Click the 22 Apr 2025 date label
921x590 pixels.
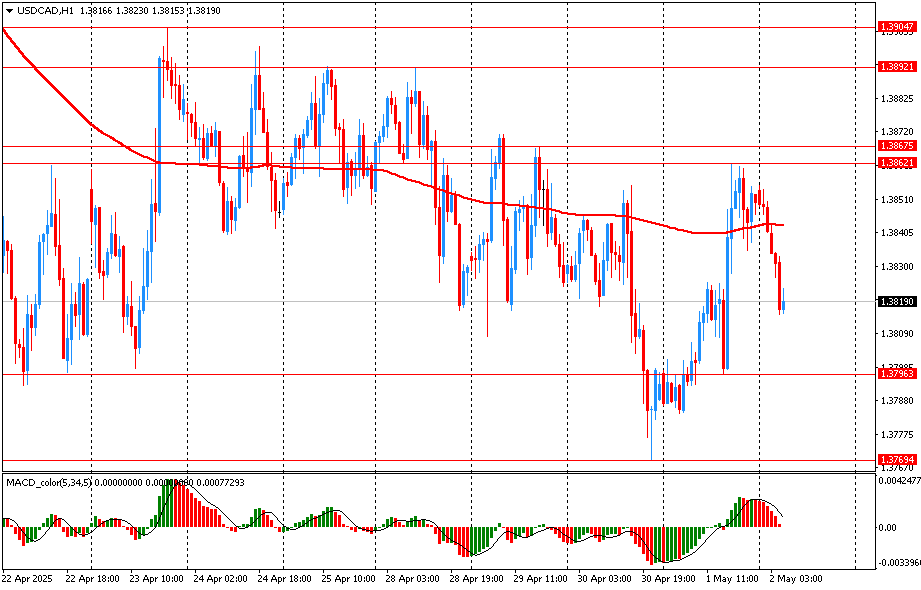pos(29,579)
